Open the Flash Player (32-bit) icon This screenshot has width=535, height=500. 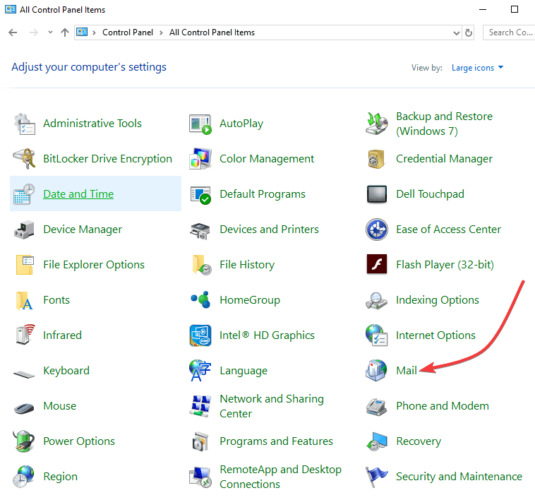click(x=376, y=264)
